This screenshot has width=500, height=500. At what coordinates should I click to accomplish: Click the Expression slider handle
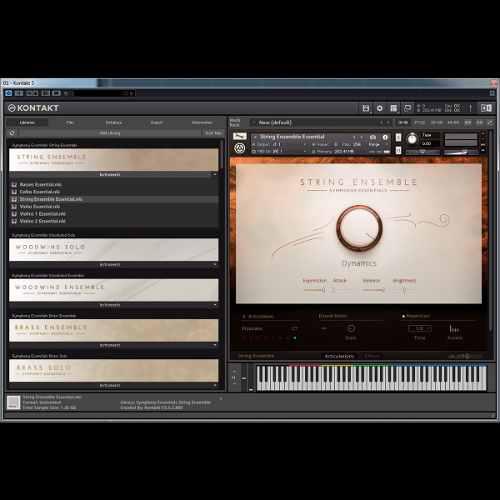(x=323, y=290)
